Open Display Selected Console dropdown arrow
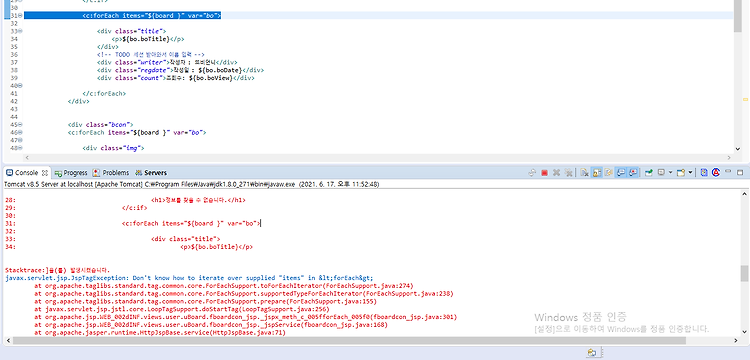This screenshot has height=360, width=750. pos(670,172)
